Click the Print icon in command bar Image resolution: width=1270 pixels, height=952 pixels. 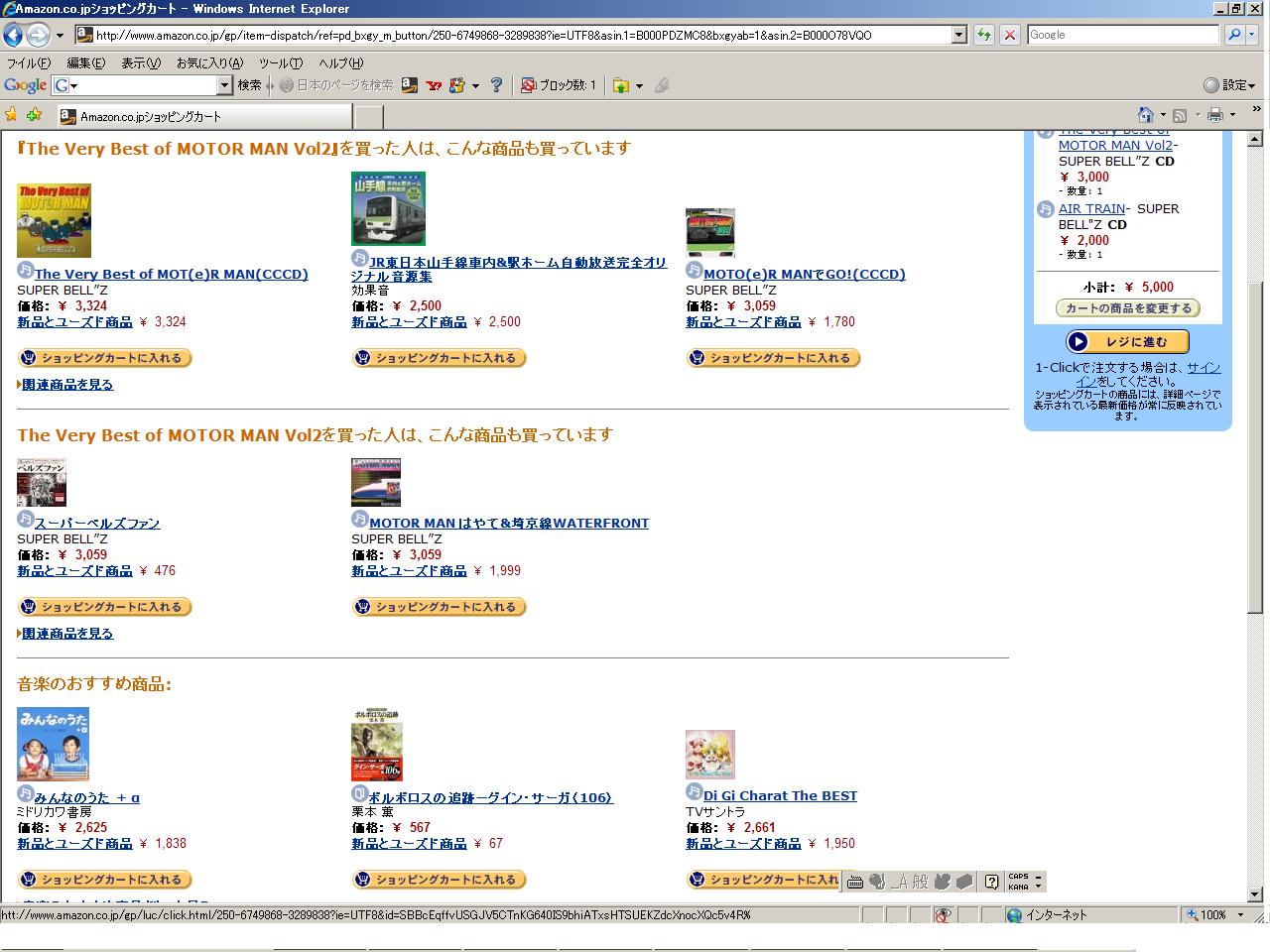pyautogui.click(x=1214, y=115)
